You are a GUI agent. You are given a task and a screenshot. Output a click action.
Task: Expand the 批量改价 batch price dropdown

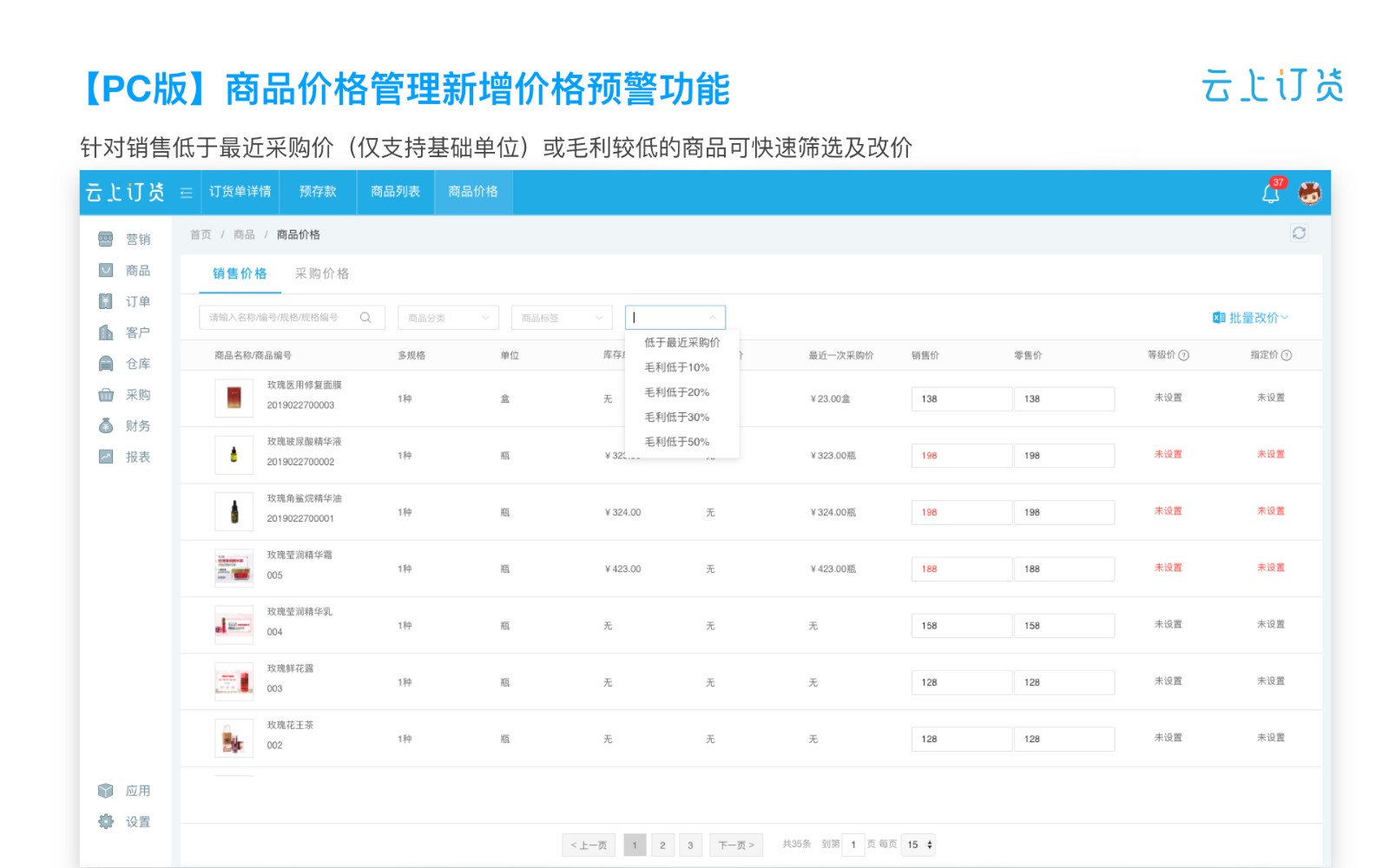coord(1285,318)
